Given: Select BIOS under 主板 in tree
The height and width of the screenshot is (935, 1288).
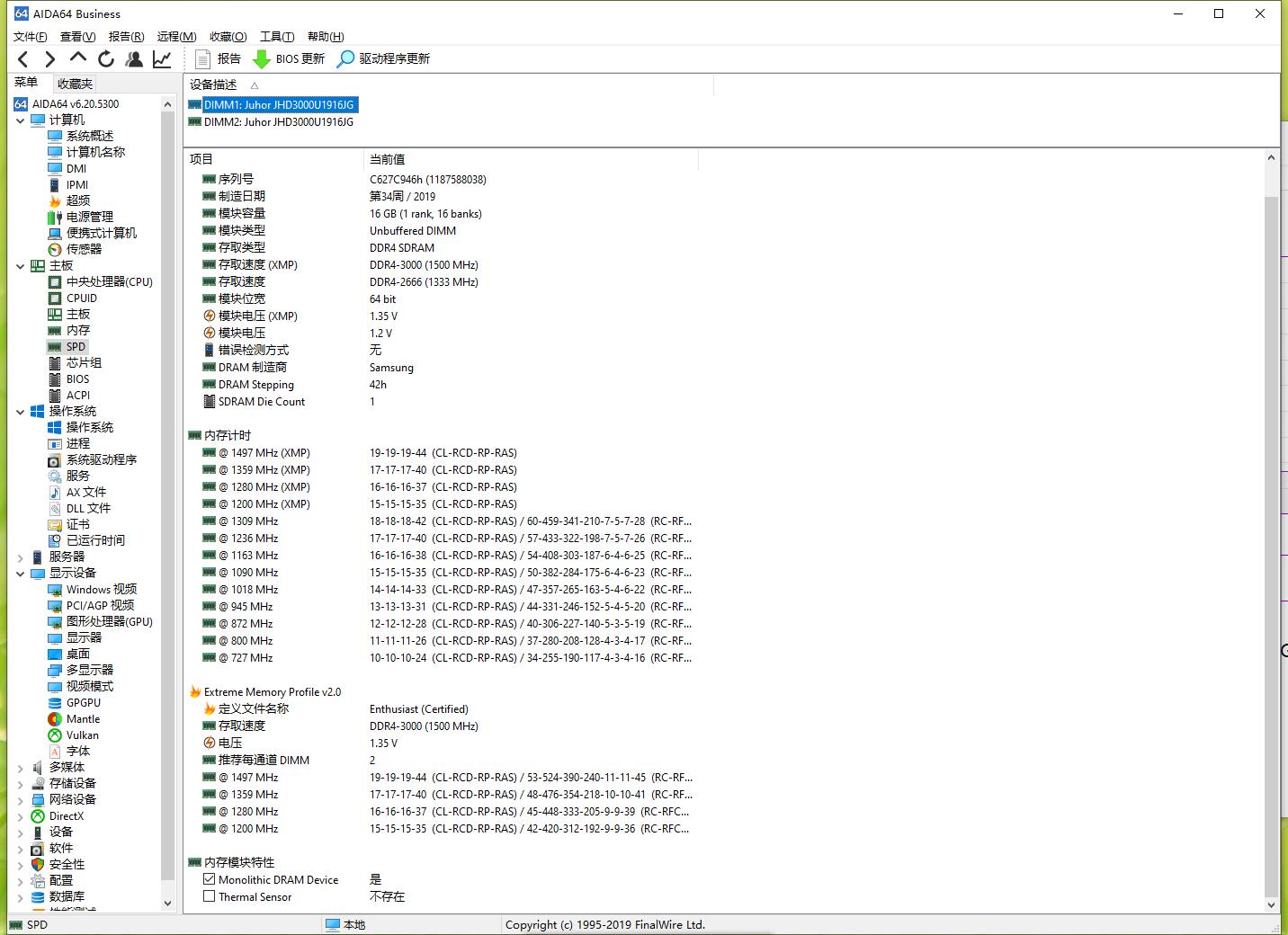Looking at the screenshot, I should [77, 378].
